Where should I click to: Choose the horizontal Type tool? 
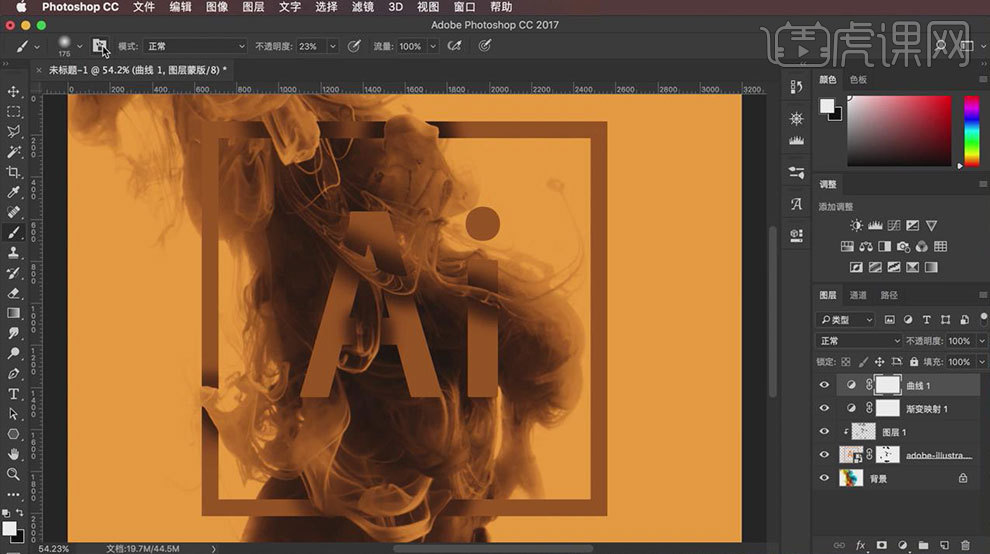coord(14,394)
